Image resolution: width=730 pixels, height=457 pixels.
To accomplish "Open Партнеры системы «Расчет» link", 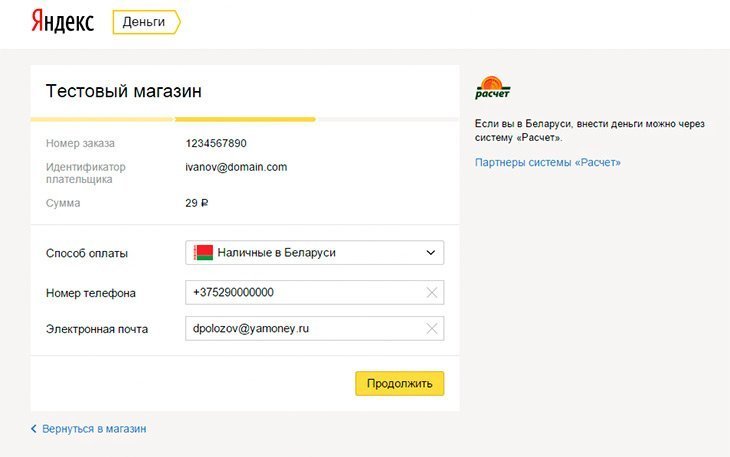I will [548, 162].
